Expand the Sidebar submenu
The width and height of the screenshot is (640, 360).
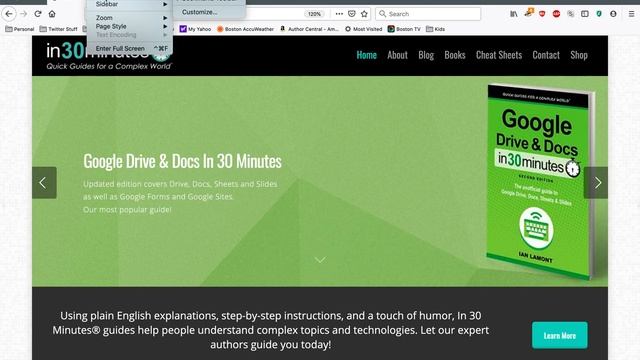click(x=130, y=4)
